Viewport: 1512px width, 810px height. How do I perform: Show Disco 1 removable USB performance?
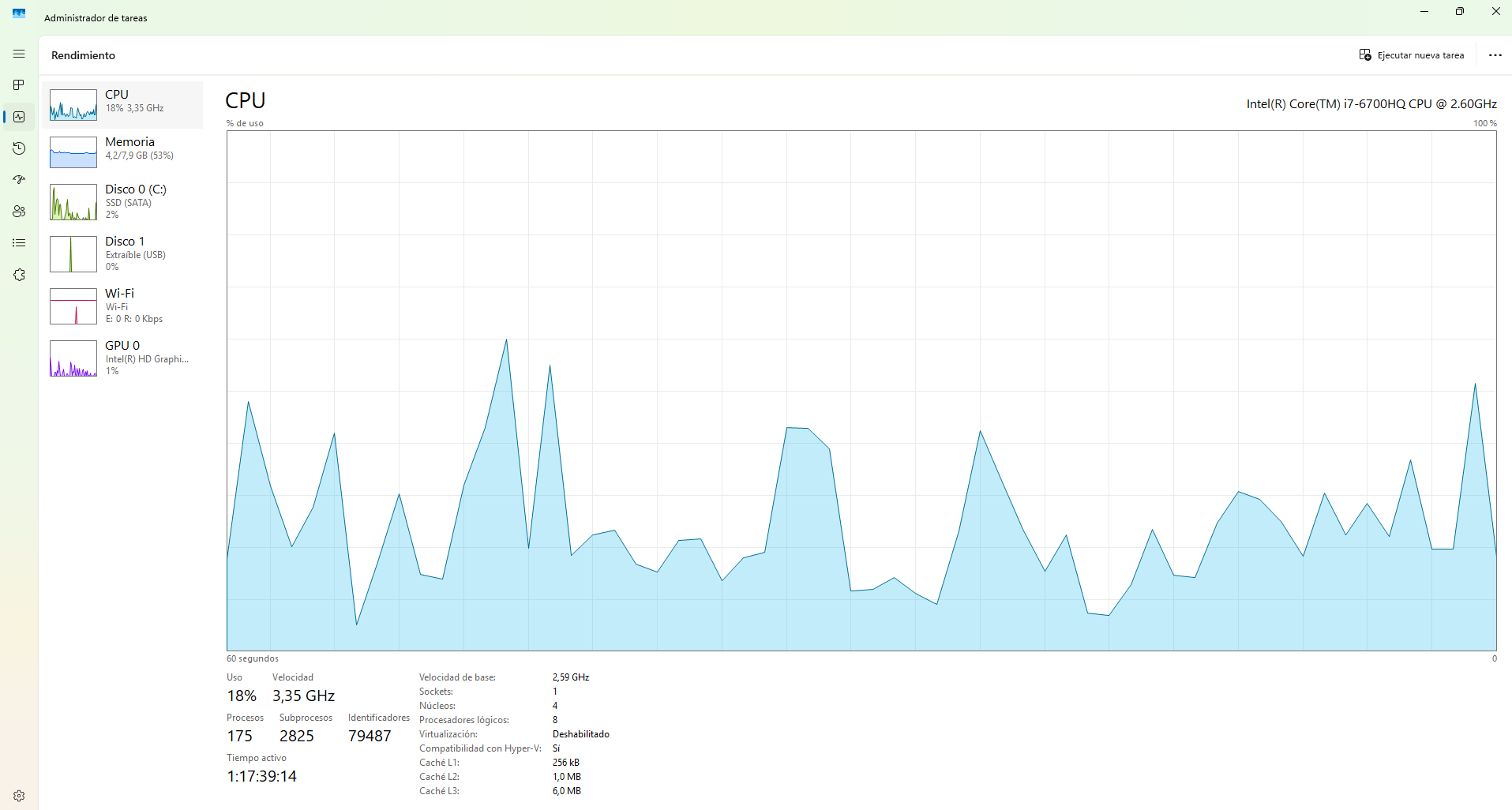click(x=122, y=253)
